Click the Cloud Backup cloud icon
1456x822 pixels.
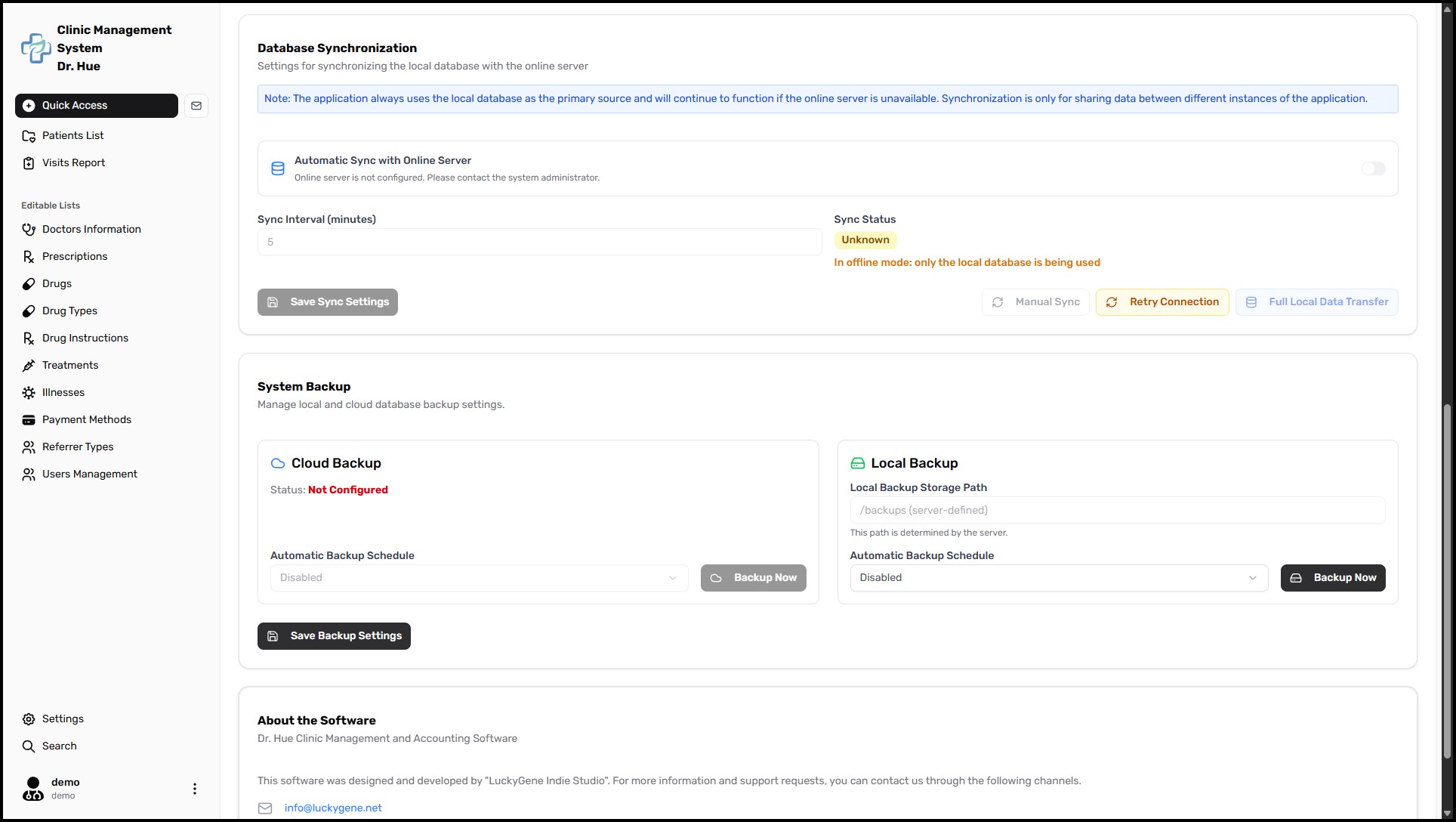[x=278, y=463]
